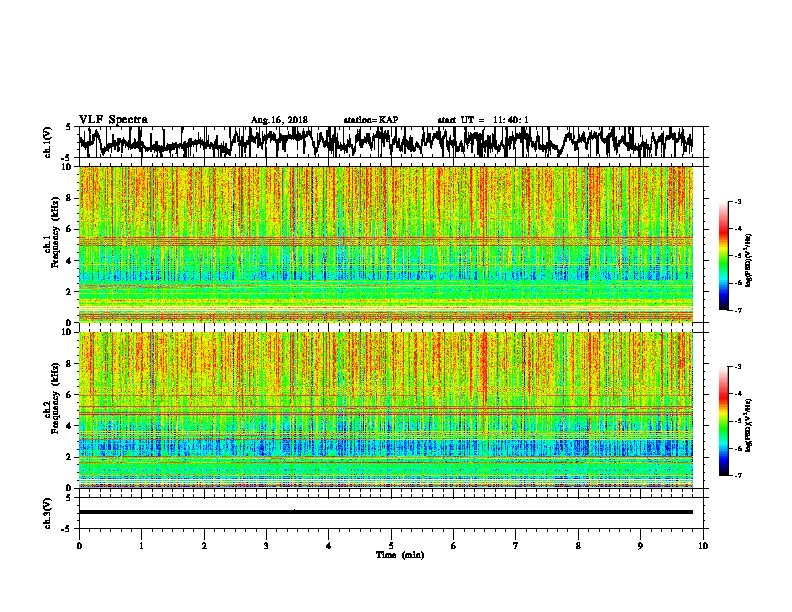Click the time axis tick label "5"
This screenshot has width=792, height=612.
[391, 546]
